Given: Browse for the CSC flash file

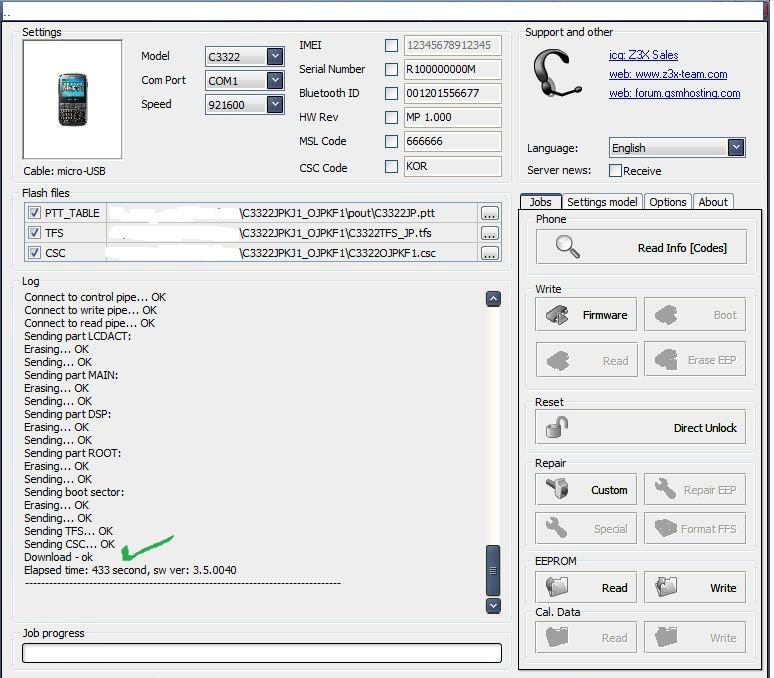Looking at the screenshot, I should click(x=490, y=253).
